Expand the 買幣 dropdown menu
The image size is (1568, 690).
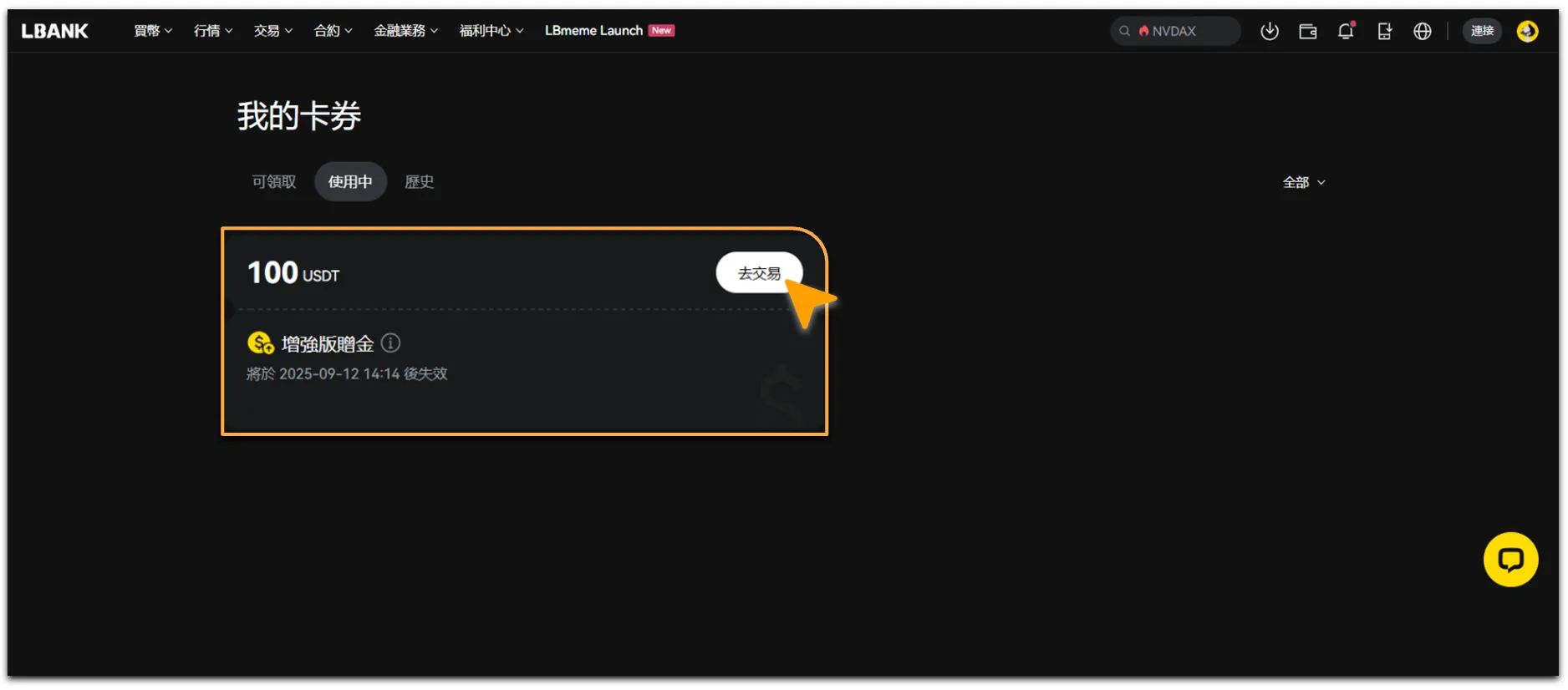153,31
